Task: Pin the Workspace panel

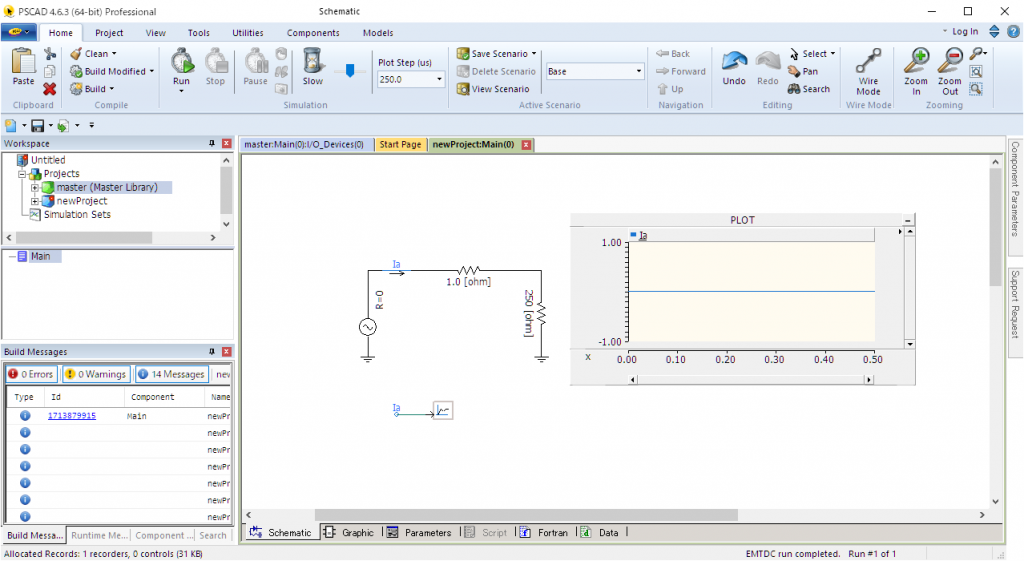Action: pyautogui.click(x=212, y=143)
